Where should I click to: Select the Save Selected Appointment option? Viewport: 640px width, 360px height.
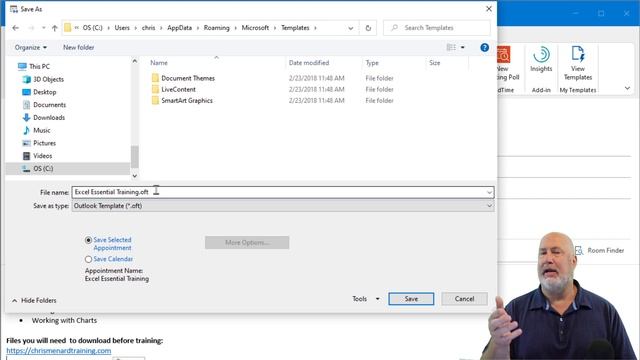pos(88,240)
